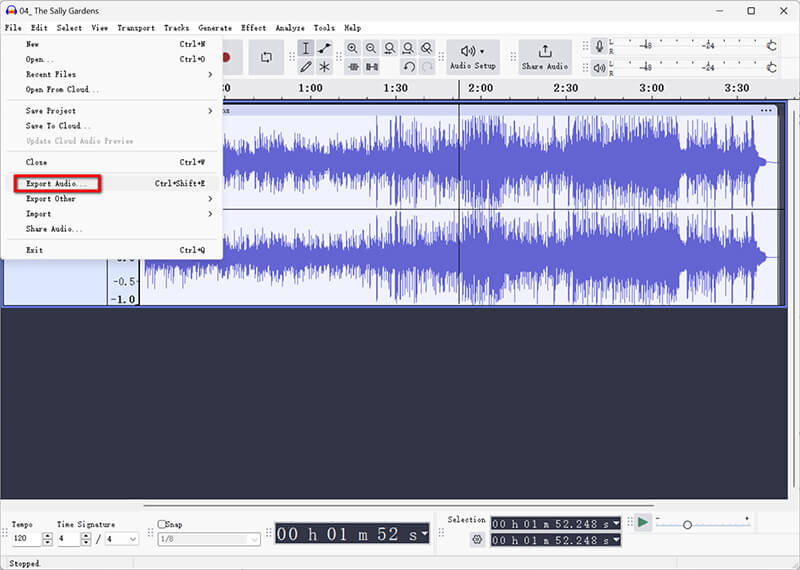Open selection toolbar gear settings

(477, 539)
